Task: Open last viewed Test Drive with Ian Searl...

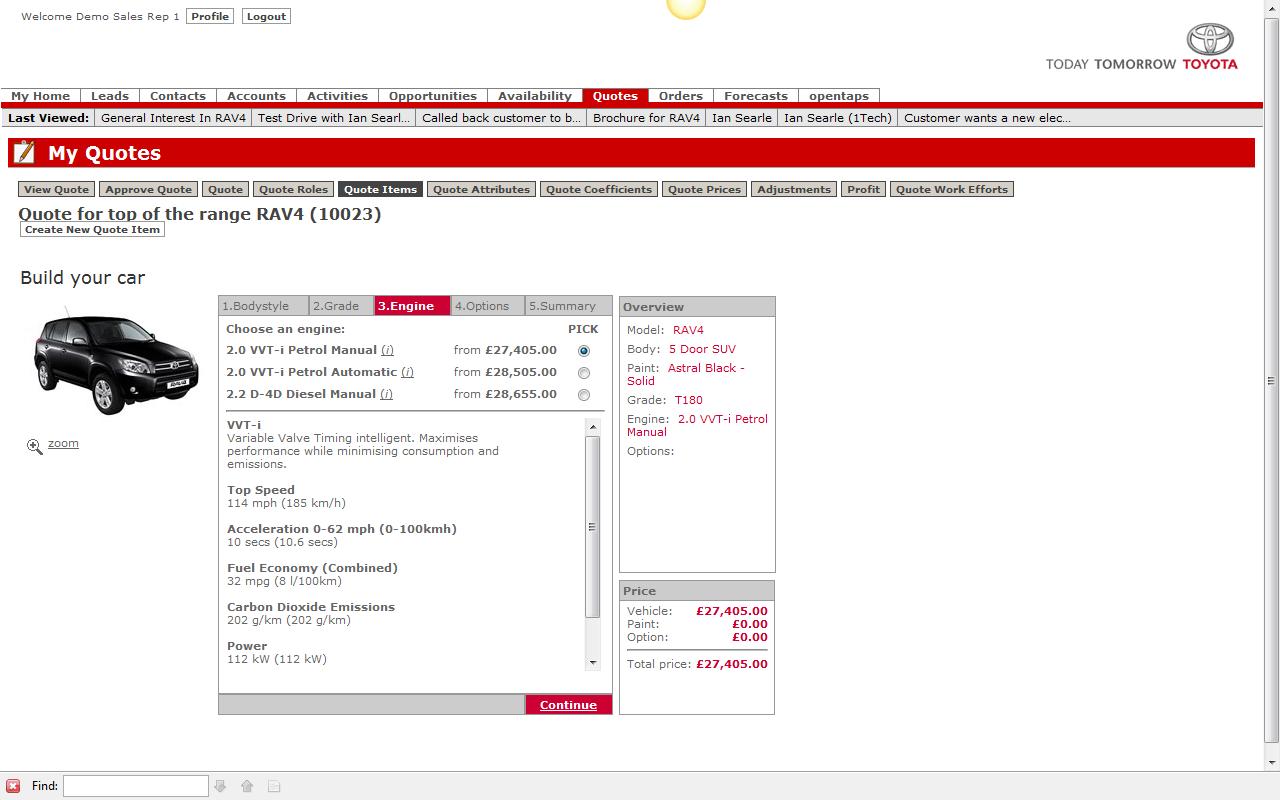Action: pos(334,117)
